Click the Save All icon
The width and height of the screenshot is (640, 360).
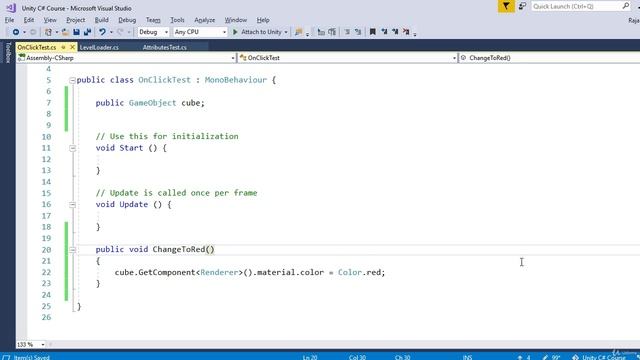pos(87,32)
